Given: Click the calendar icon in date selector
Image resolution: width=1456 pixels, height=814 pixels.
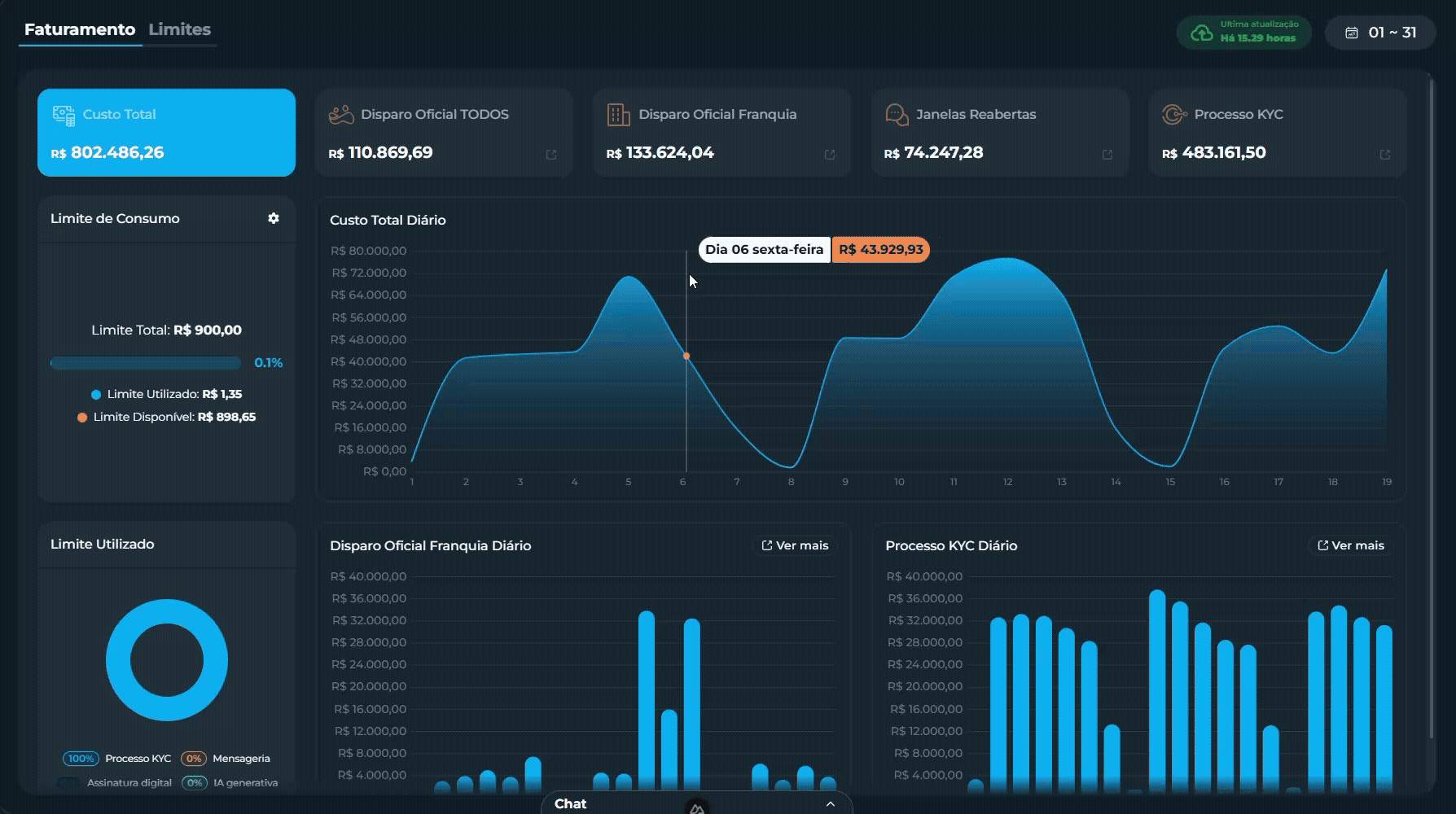Looking at the screenshot, I should coord(1352,33).
